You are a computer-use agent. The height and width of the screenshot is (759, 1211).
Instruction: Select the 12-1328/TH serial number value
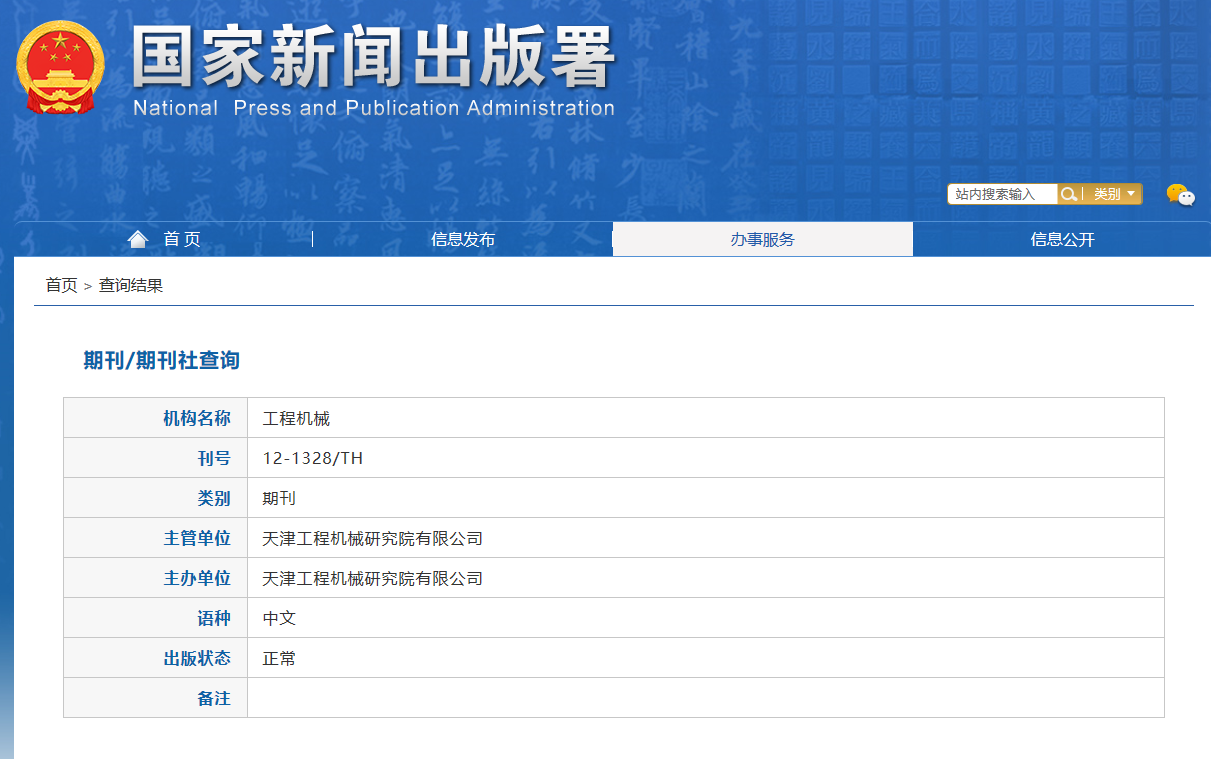point(313,458)
